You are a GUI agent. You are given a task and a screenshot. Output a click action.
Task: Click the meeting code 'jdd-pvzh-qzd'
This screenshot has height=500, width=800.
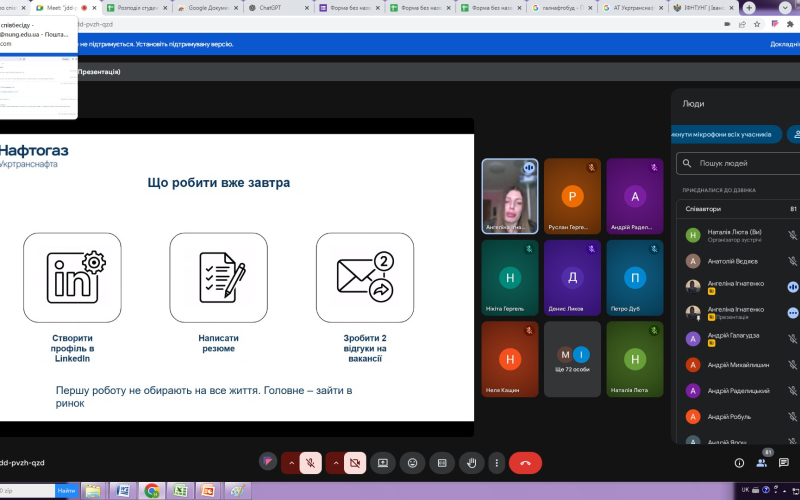point(22,463)
